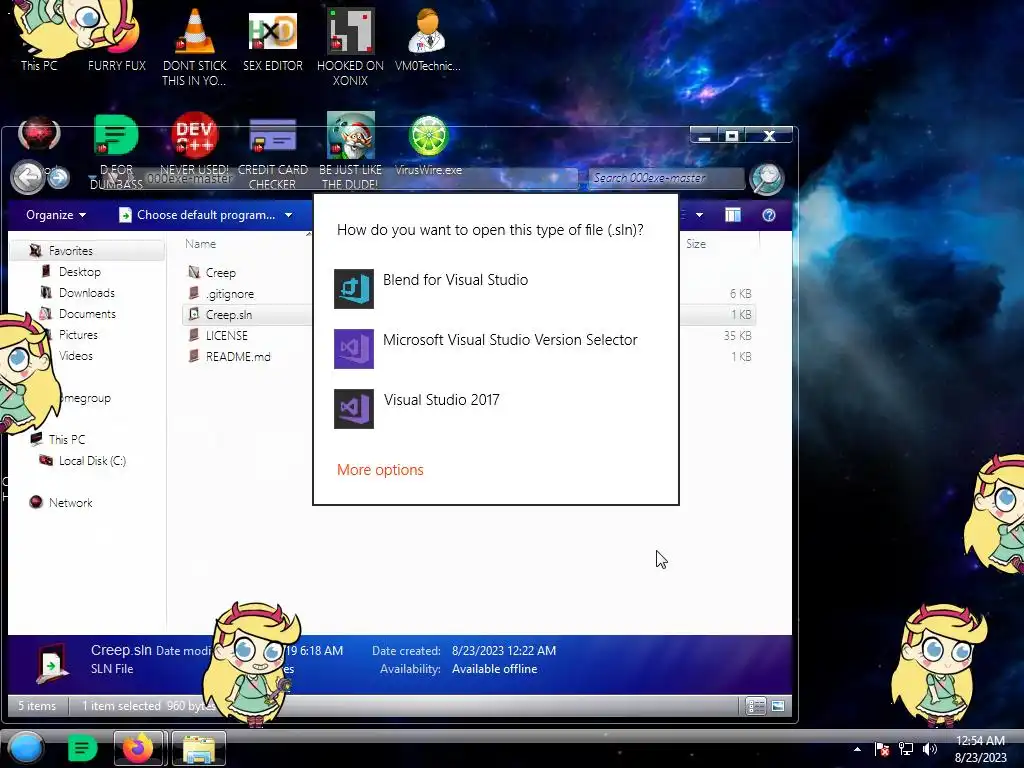
Task: Select Pictures in navigation pane
Action: tap(78, 334)
